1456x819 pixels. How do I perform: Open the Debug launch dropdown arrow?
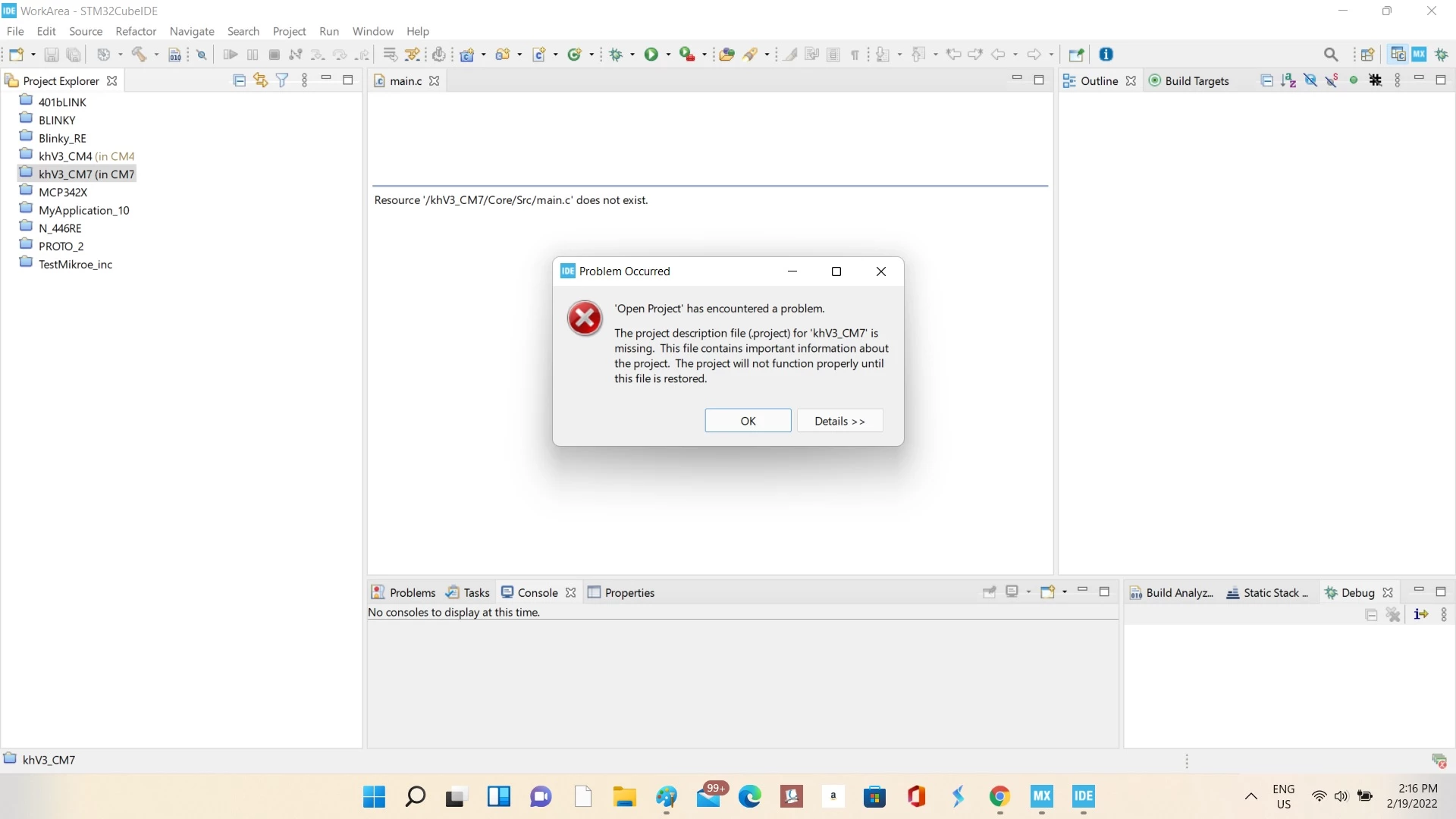632,55
